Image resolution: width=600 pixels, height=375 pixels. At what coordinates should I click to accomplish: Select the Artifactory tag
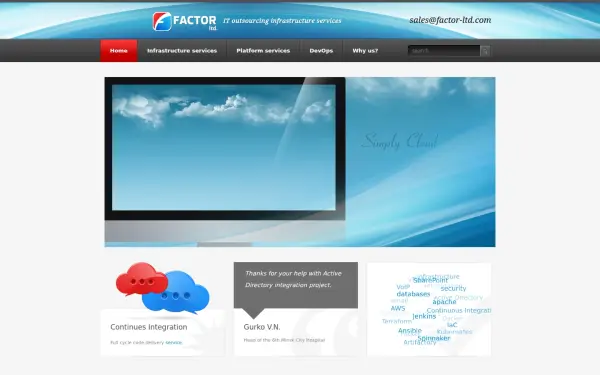click(x=420, y=342)
